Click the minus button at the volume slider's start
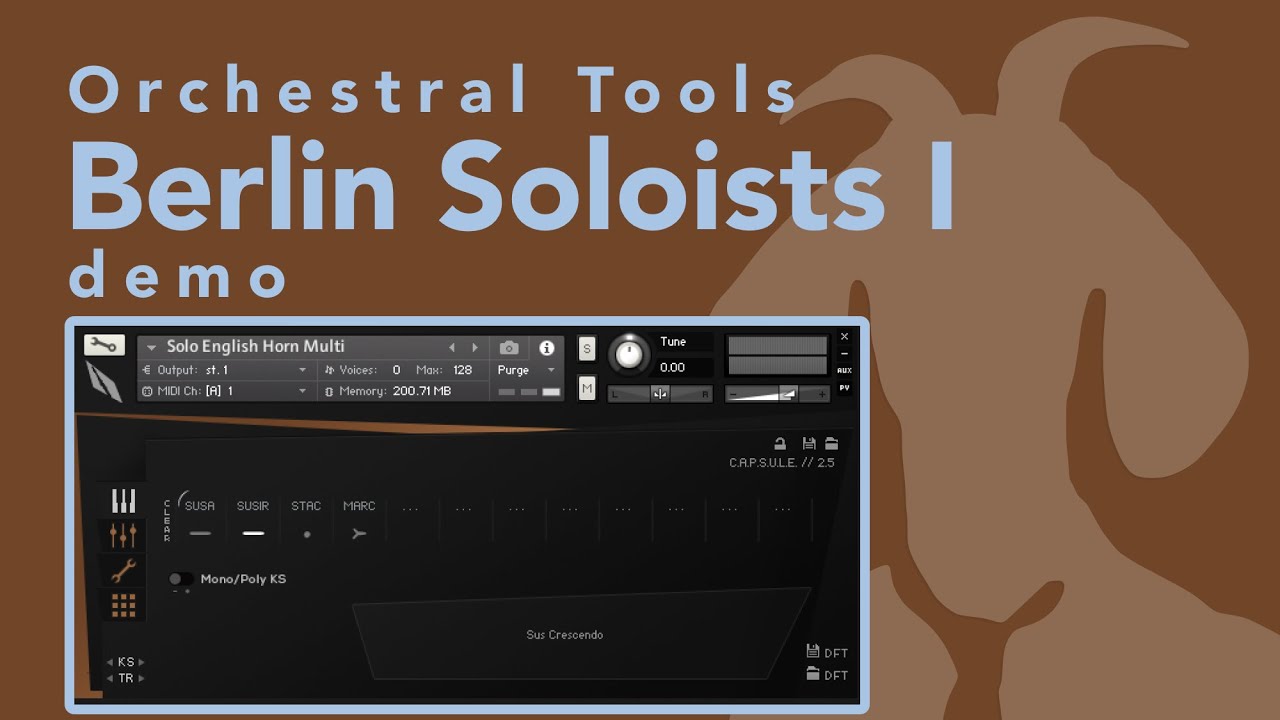Image resolution: width=1280 pixels, height=720 pixels. tap(733, 394)
